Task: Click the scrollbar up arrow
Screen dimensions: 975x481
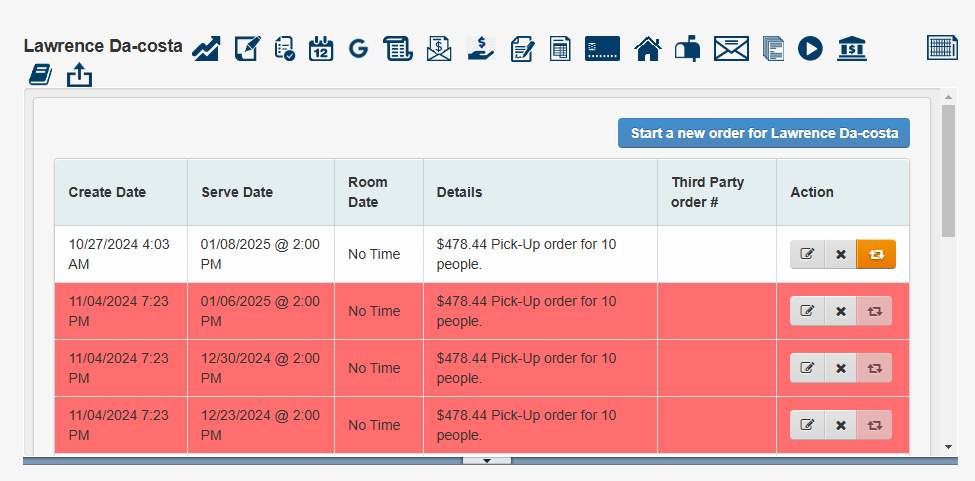Action: [948, 97]
